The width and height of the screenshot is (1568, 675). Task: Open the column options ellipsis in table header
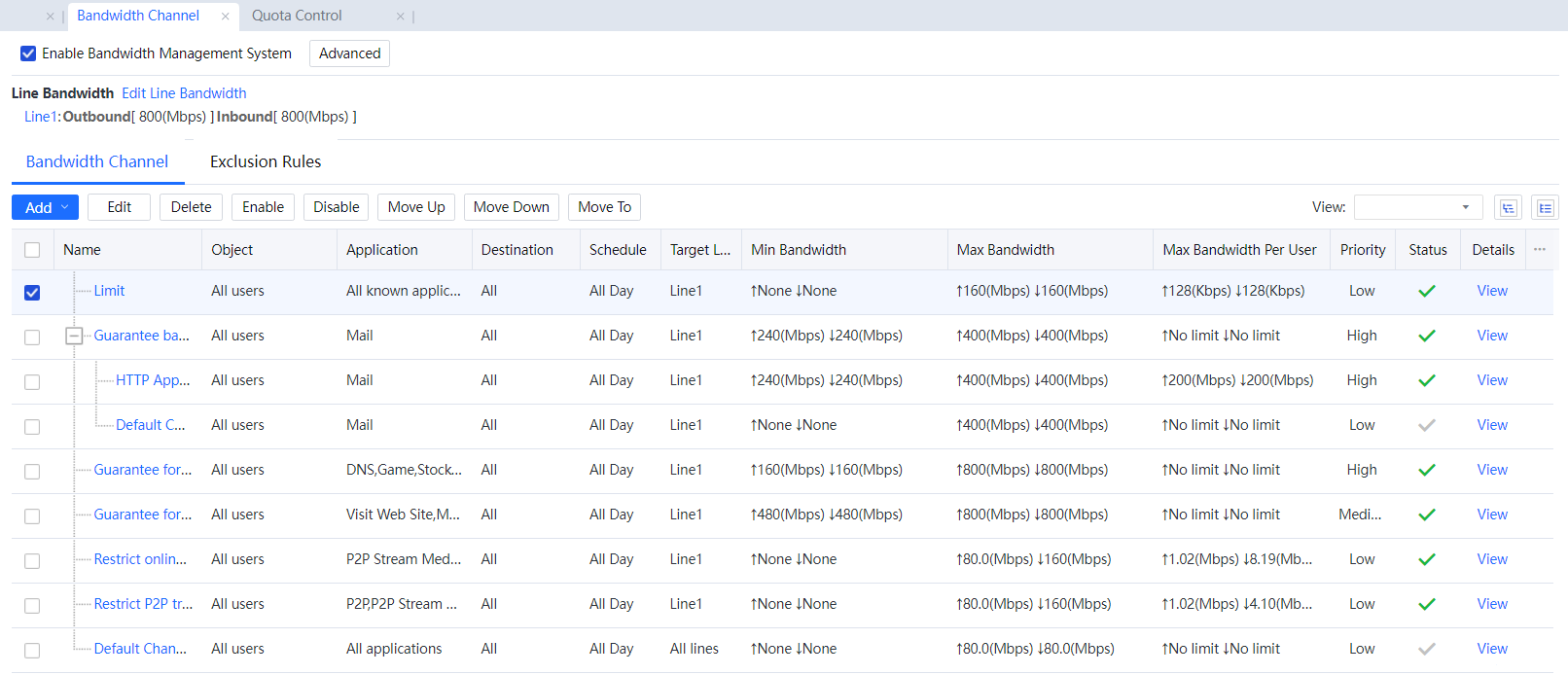tap(1540, 250)
